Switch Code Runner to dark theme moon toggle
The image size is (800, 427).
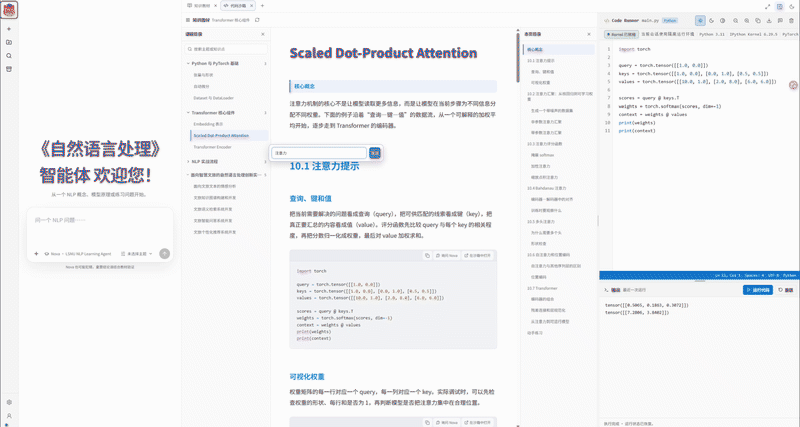point(711,21)
